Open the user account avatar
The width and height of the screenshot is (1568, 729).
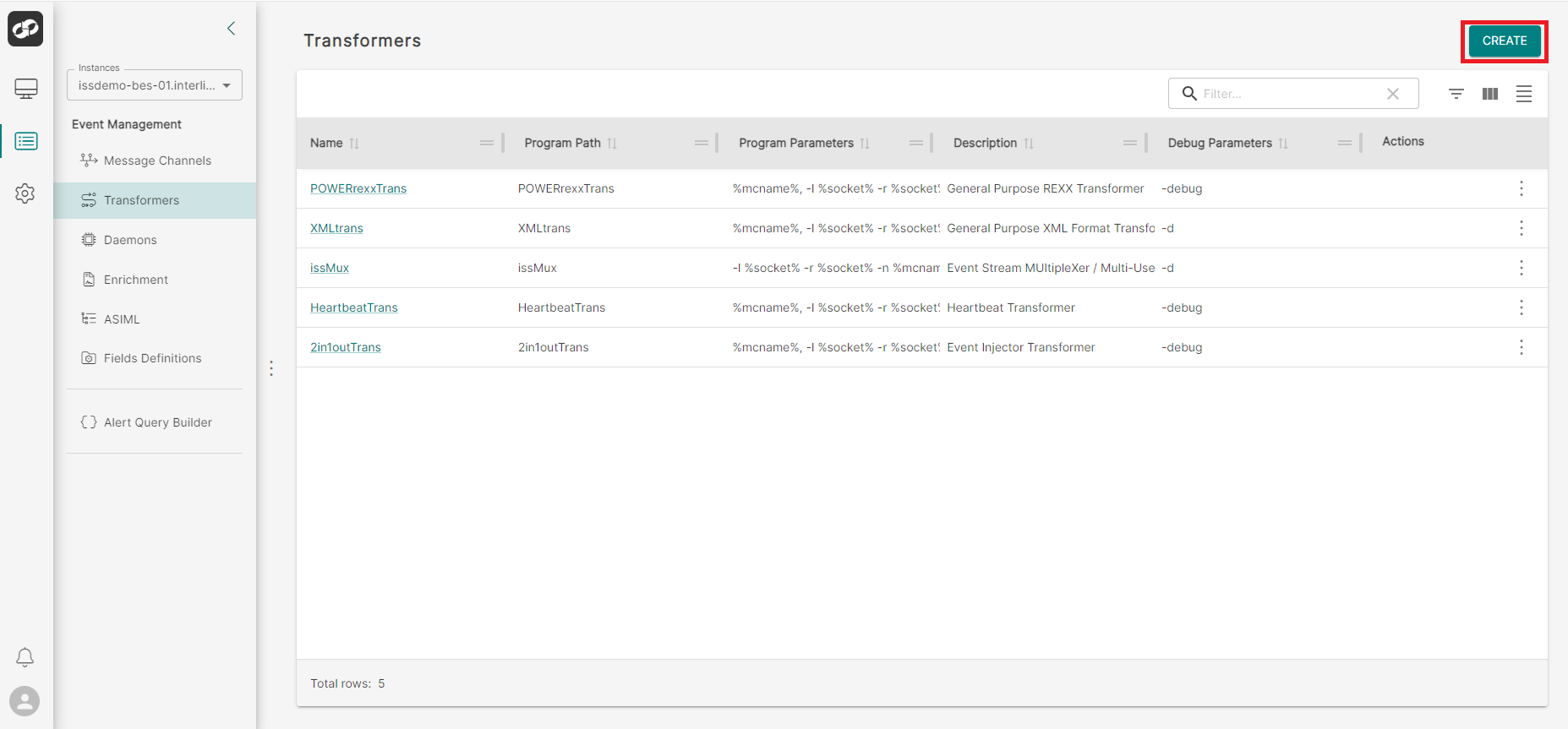click(25, 701)
